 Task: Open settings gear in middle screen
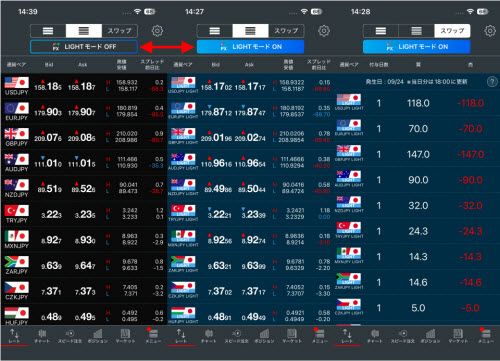324,31
